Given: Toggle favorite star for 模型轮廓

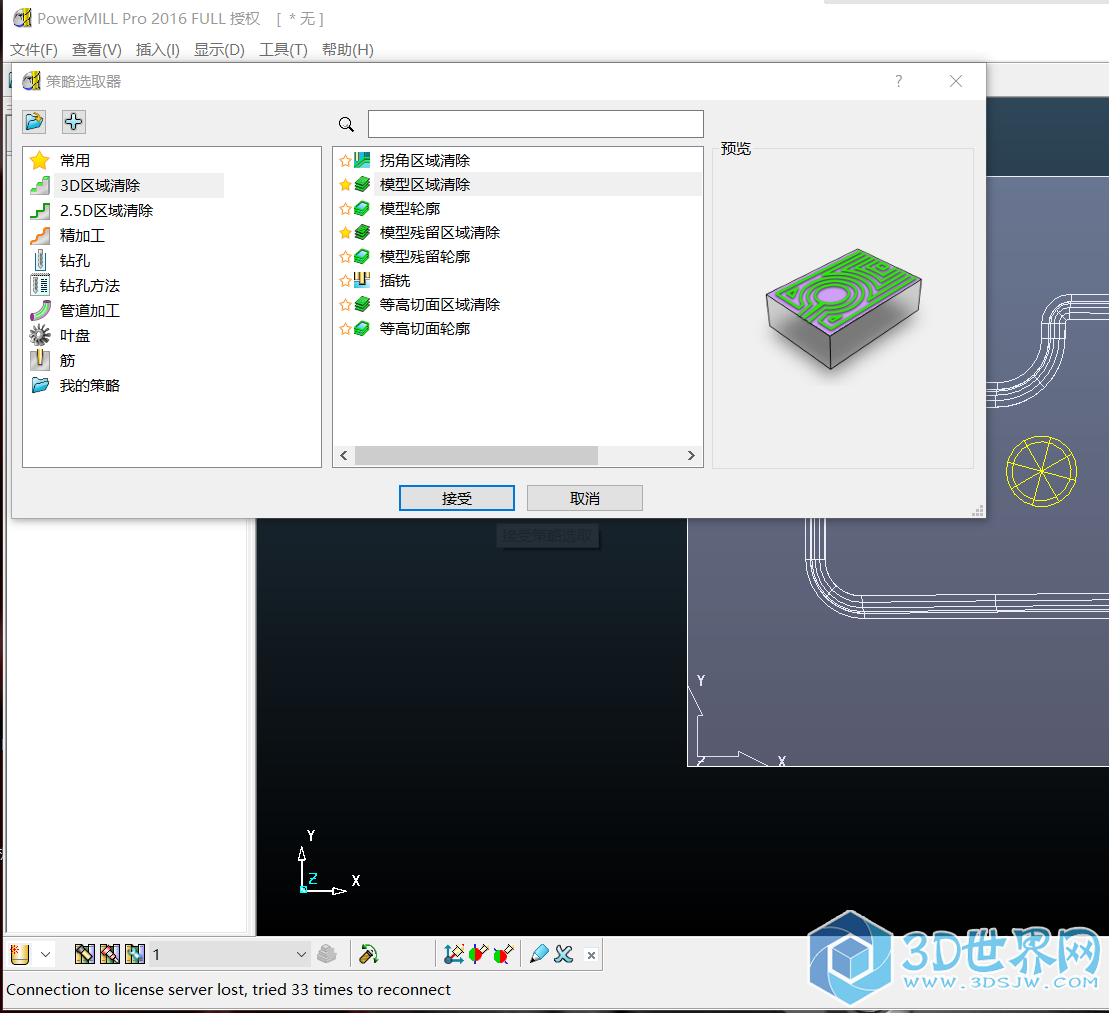Looking at the screenshot, I should tap(345, 209).
